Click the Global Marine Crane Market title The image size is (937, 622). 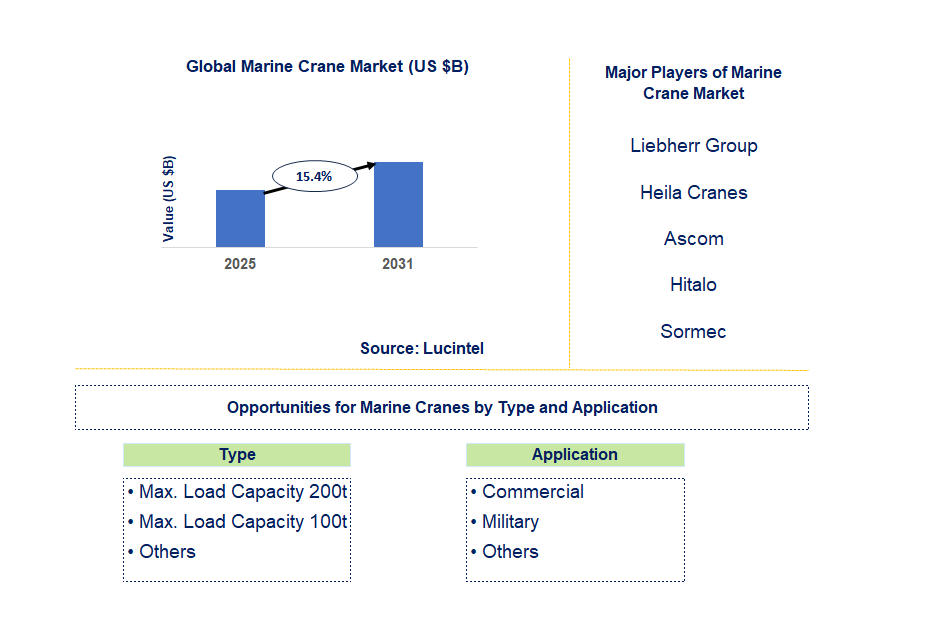point(327,66)
